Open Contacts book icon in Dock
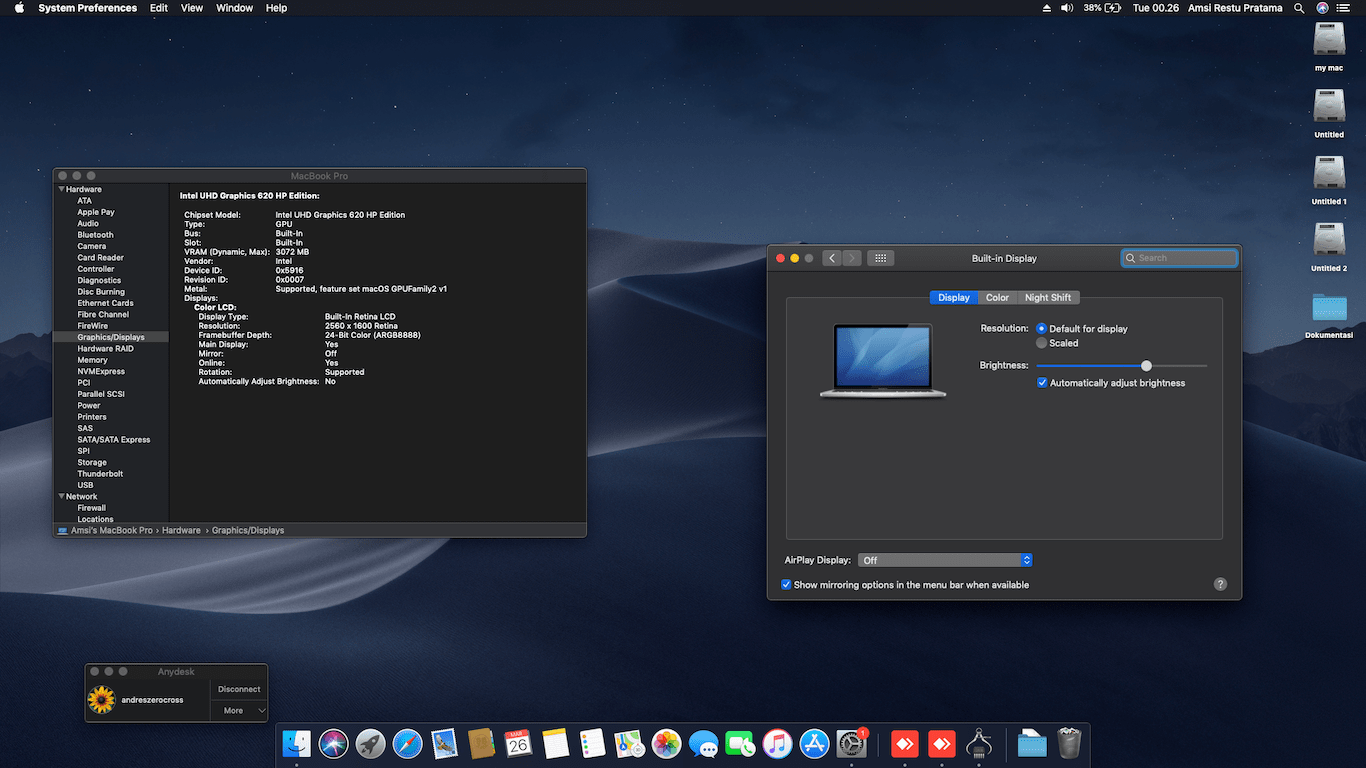Image resolution: width=1366 pixels, height=768 pixels. 481,744
